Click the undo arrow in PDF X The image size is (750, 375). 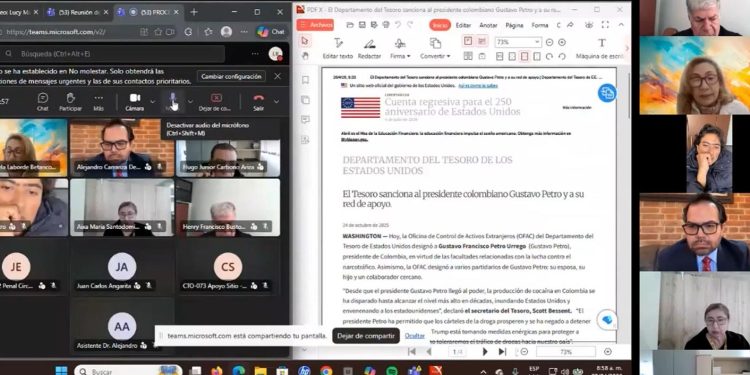(398, 25)
